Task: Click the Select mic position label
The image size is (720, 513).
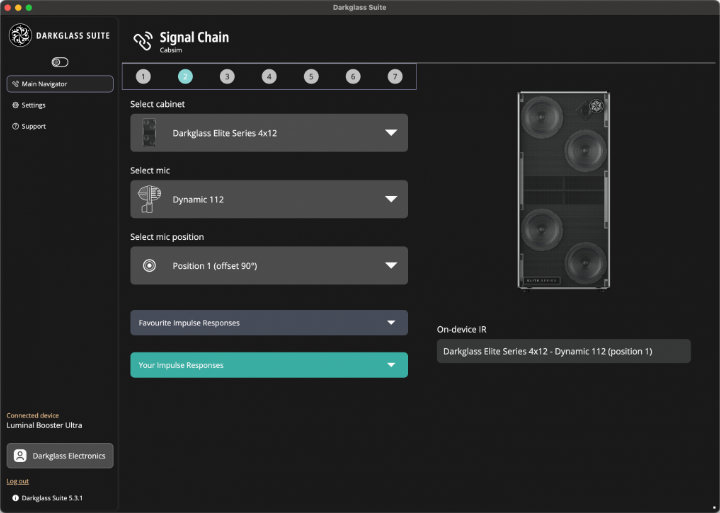Action: pyautogui.click(x=167, y=237)
